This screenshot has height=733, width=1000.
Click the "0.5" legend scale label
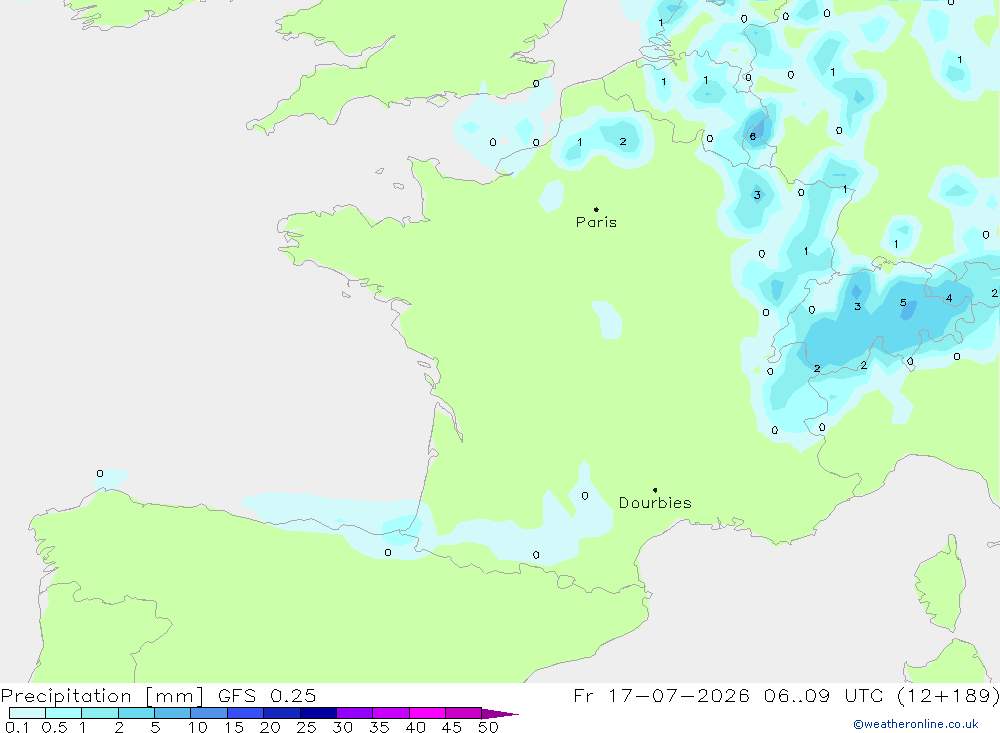tap(54, 727)
